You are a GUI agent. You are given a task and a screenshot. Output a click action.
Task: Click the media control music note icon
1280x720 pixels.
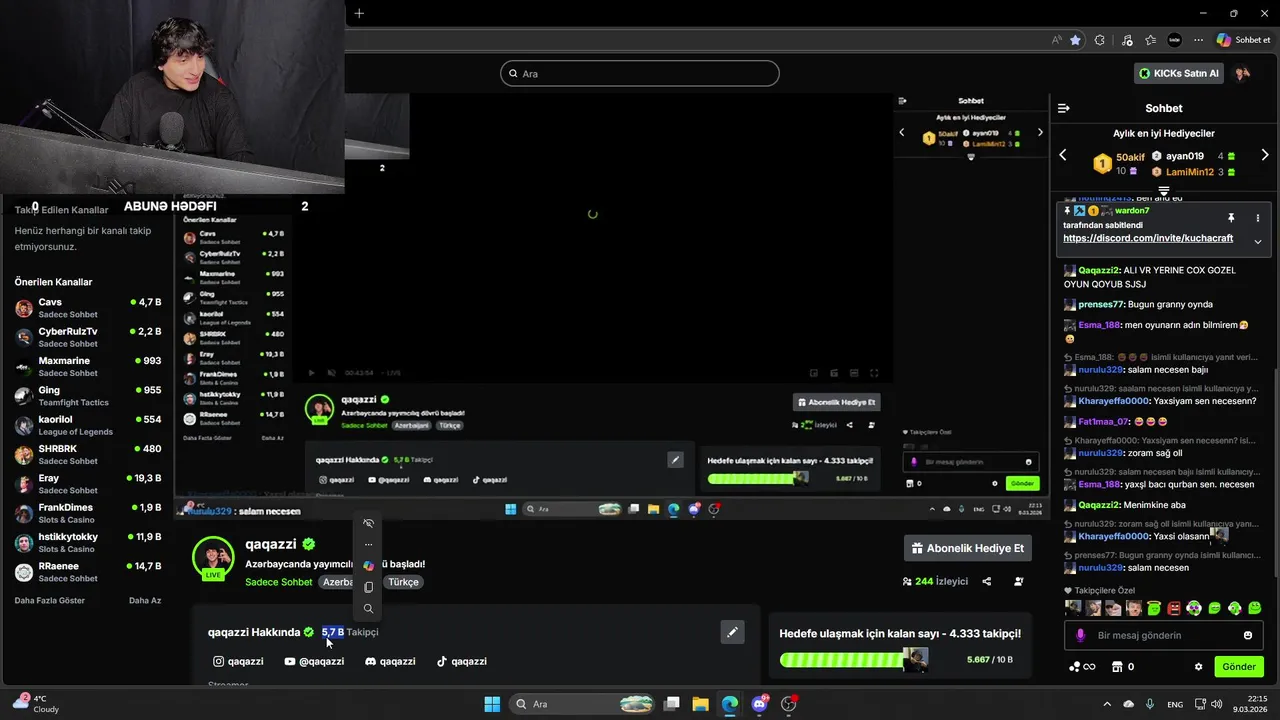point(1127,40)
